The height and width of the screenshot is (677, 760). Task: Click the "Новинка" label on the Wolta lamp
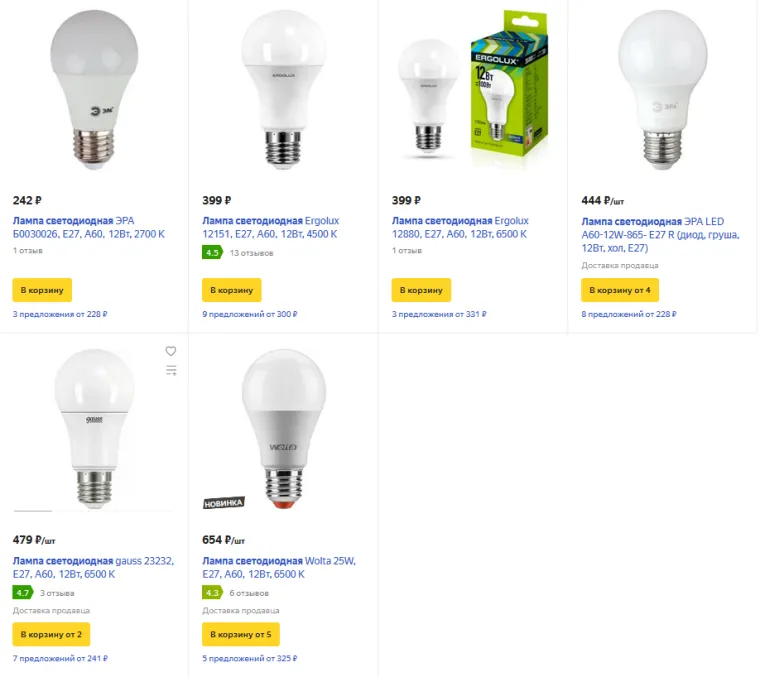click(223, 503)
